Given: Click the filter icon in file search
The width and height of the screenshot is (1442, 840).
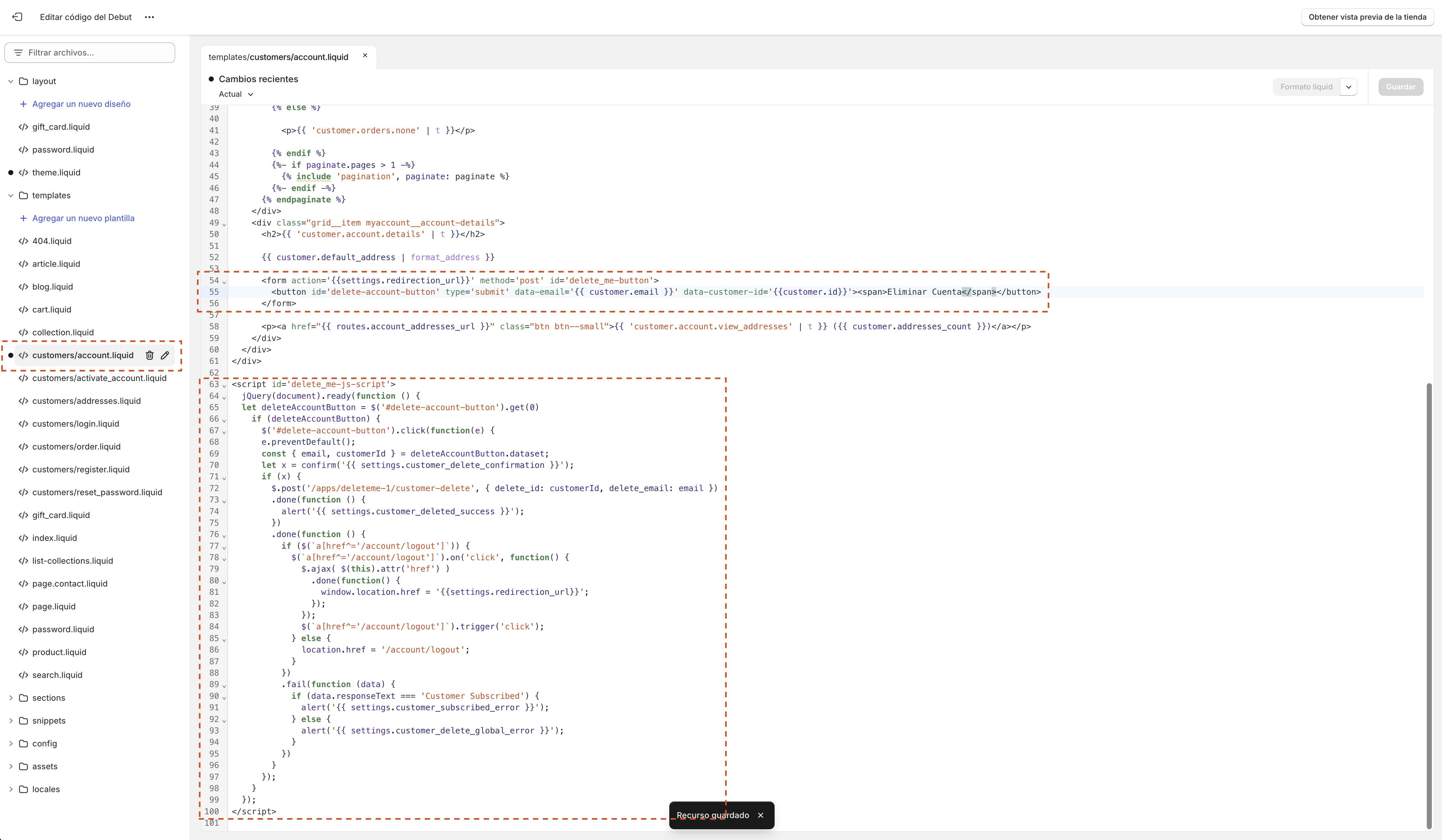Looking at the screenshot, I should 18,53.
